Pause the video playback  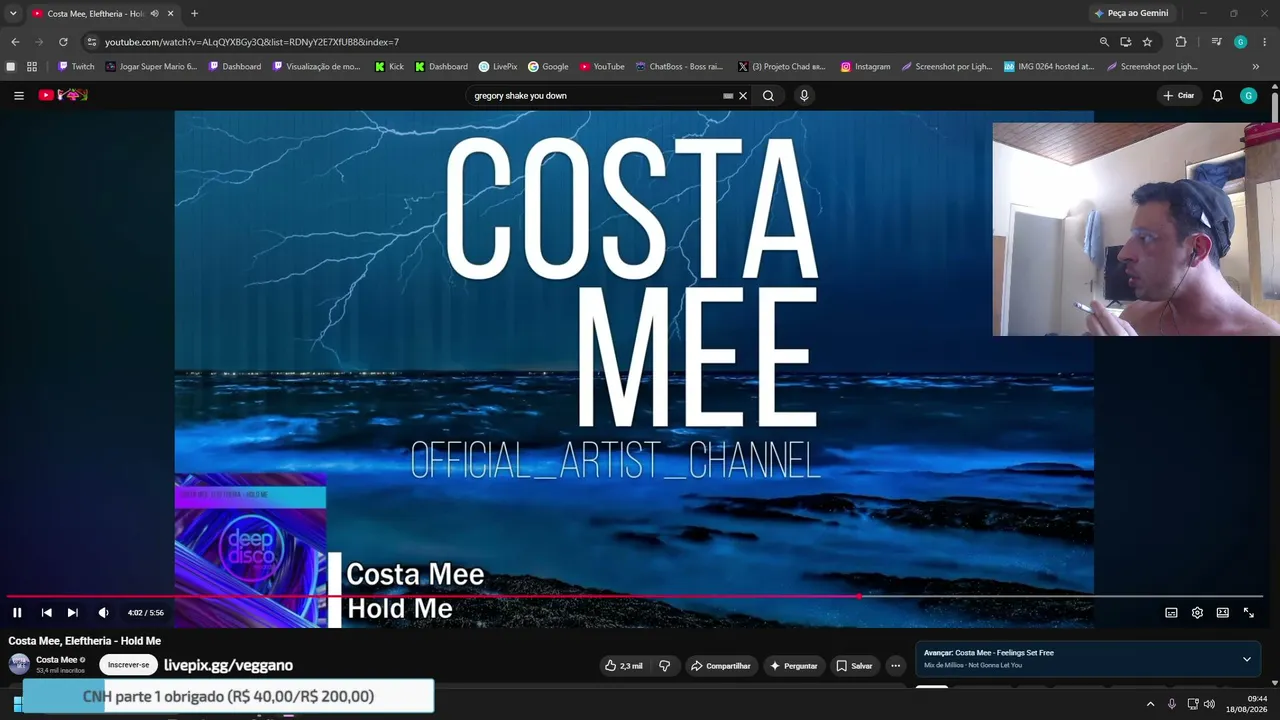(17, 613)
